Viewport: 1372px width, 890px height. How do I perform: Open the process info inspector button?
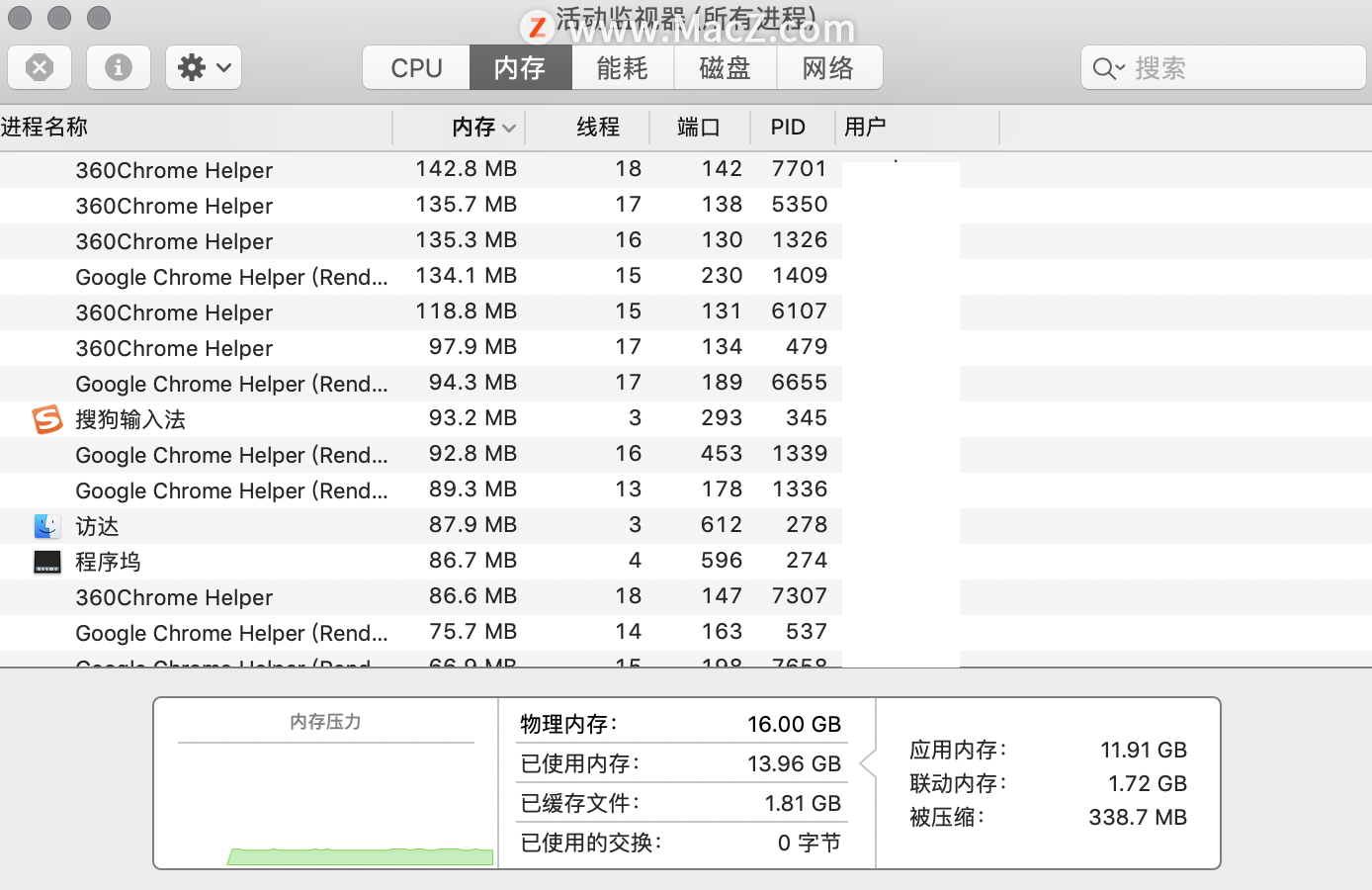[119, 67]
